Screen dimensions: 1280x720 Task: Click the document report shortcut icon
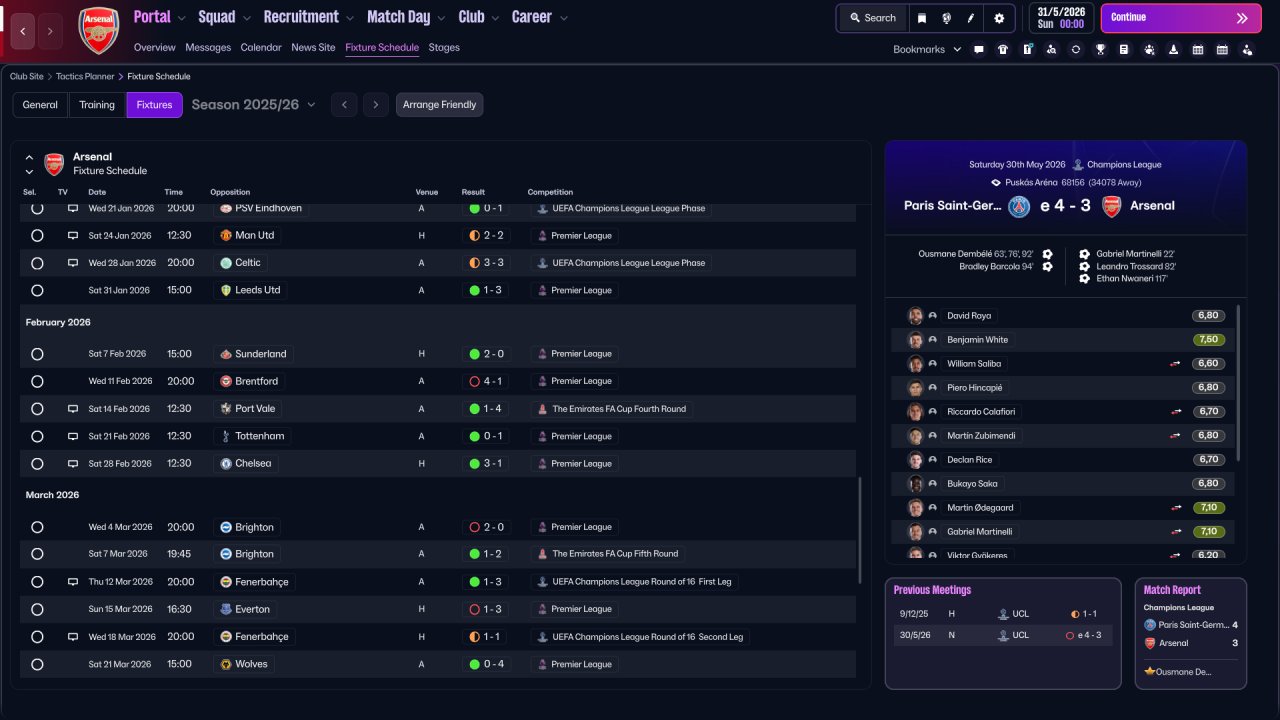coord(1124,49)
